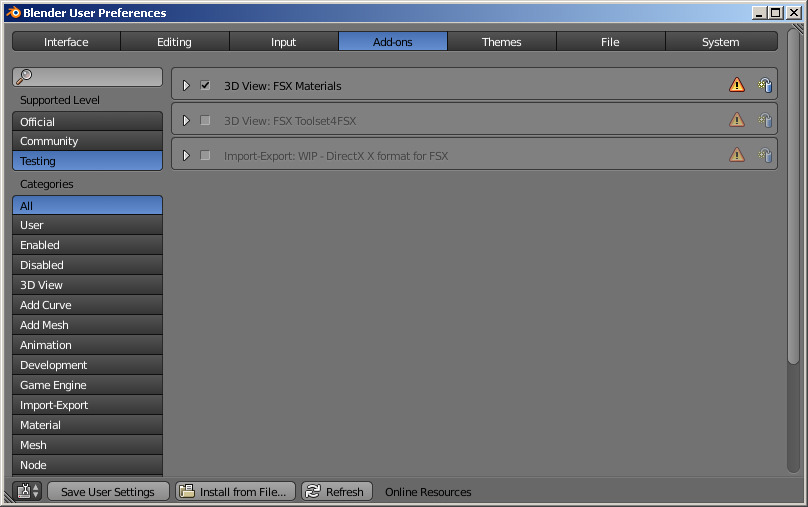808x507 pixels.
Task: Select 3D View category
Action: pos(87,285)
